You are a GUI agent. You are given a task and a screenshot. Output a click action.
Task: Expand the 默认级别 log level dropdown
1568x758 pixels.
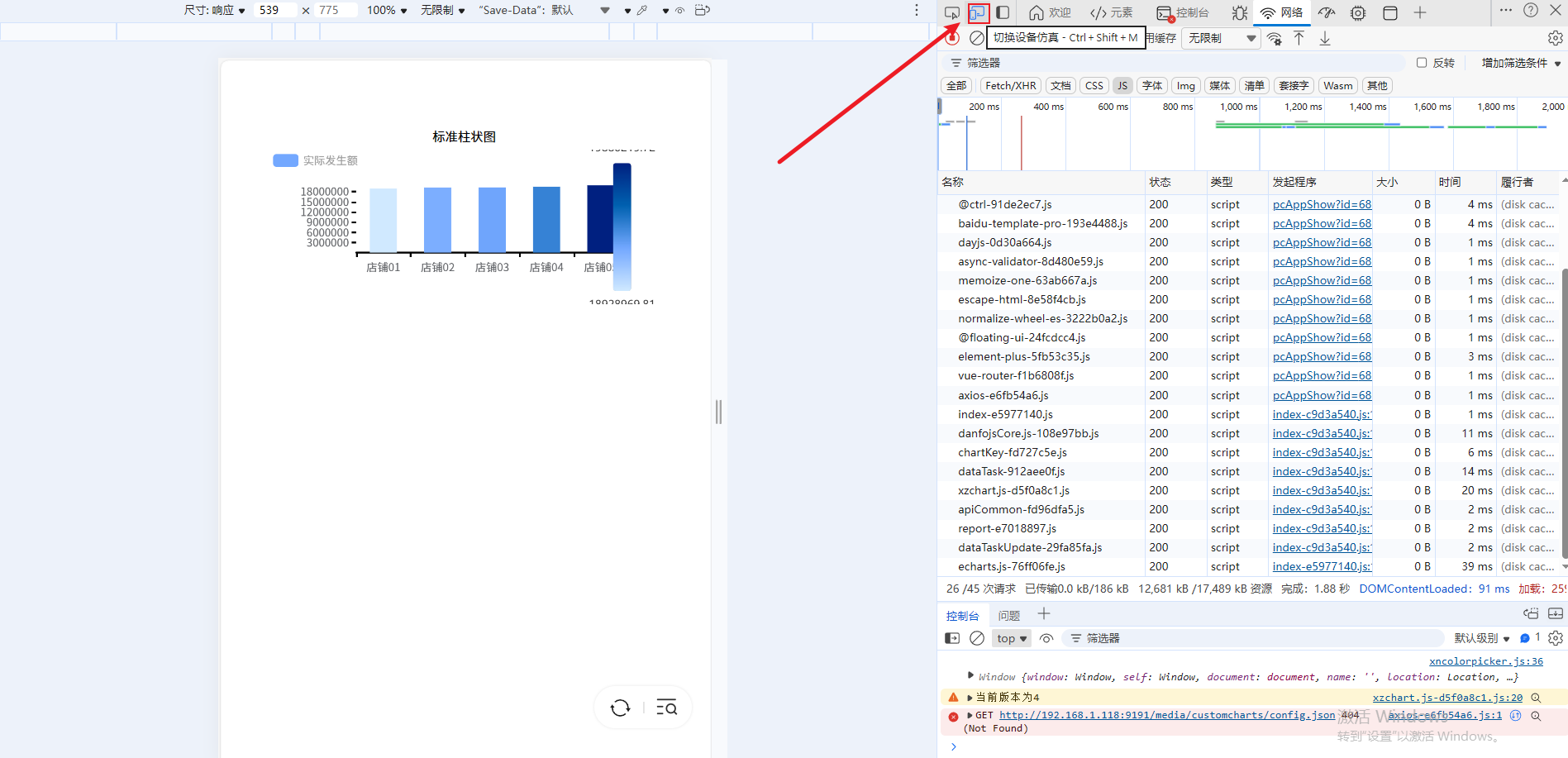coord(1481,638)
